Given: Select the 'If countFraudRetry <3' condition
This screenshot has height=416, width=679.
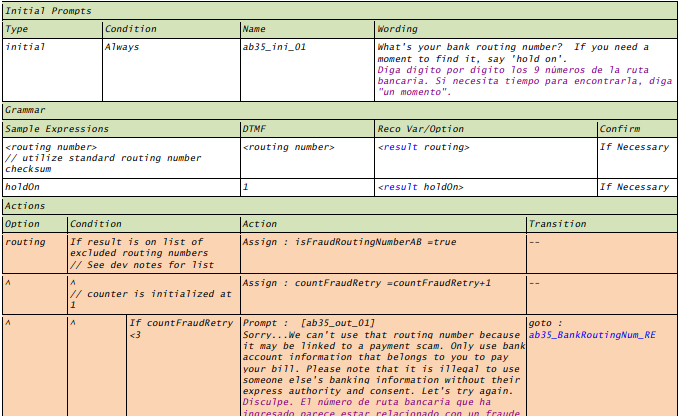Looking at the screenshot, I should [x=181, y=329].
